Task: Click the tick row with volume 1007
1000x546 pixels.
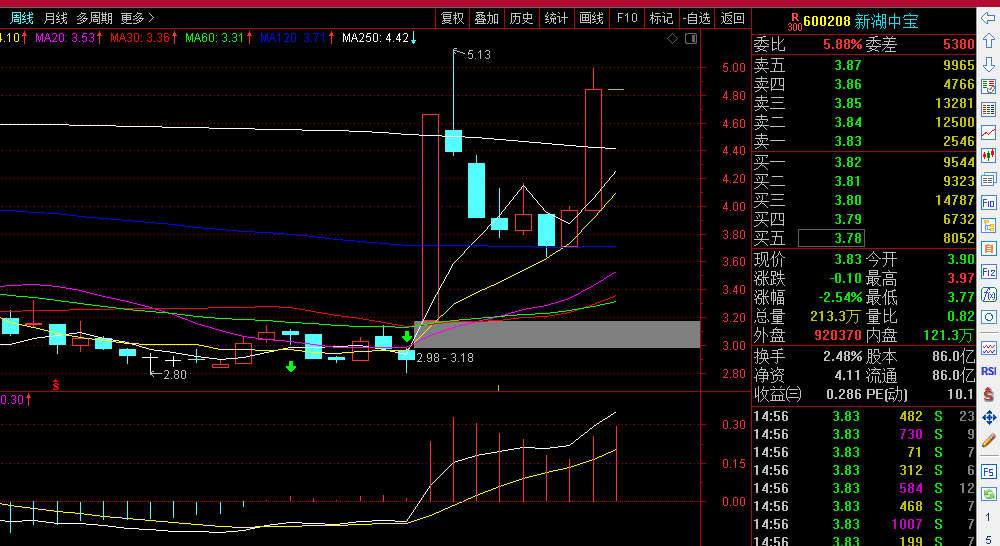Action: tap(864, 524)
